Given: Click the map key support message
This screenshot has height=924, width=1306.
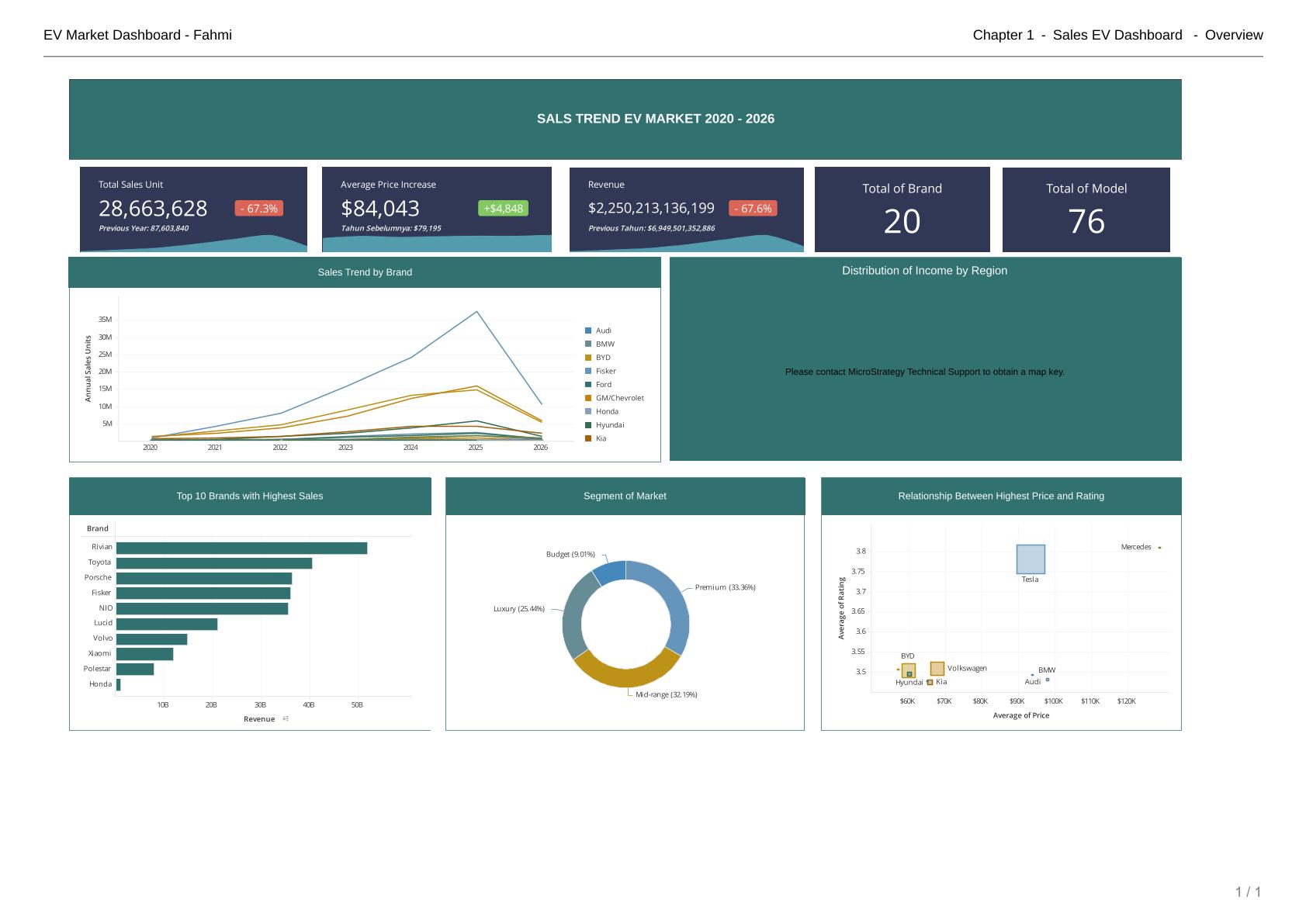Looking at the screenshot, I should (925, 372).
